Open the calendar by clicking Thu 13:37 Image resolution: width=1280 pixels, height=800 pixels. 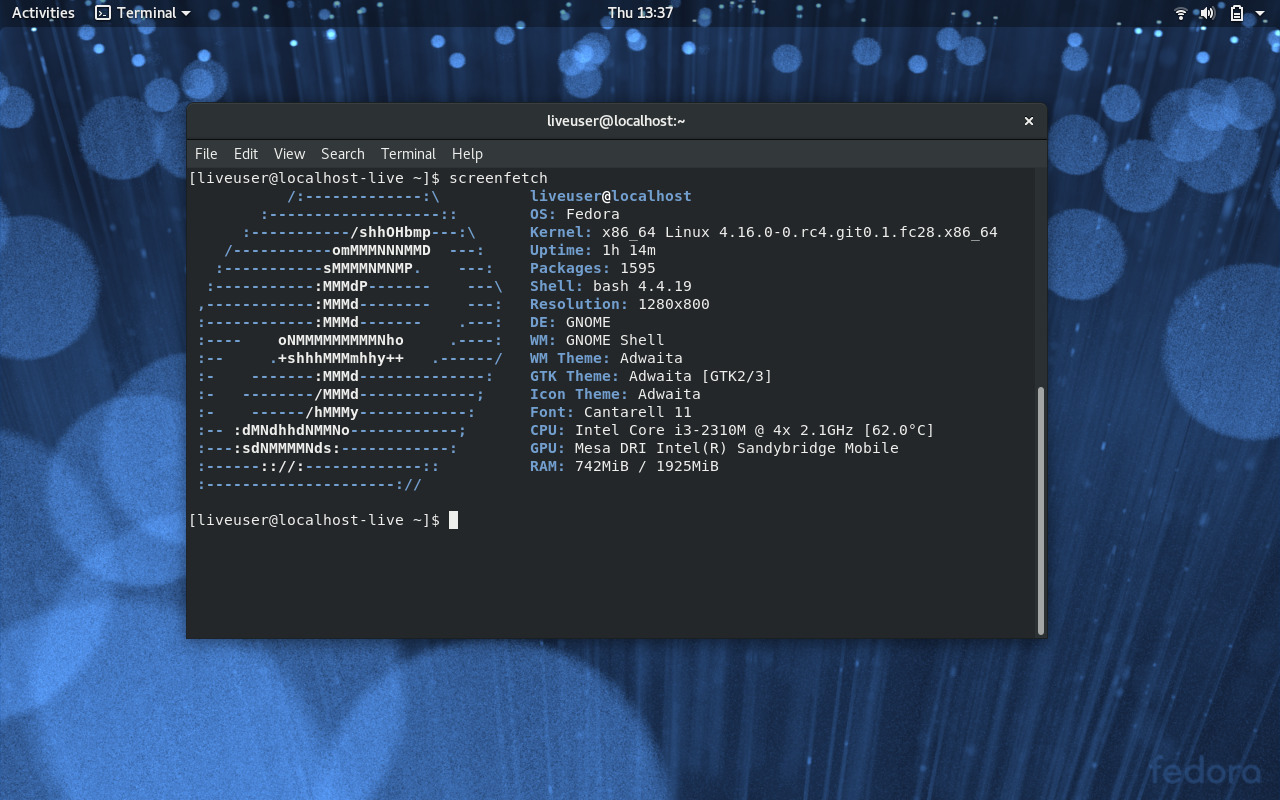(640, 13)
